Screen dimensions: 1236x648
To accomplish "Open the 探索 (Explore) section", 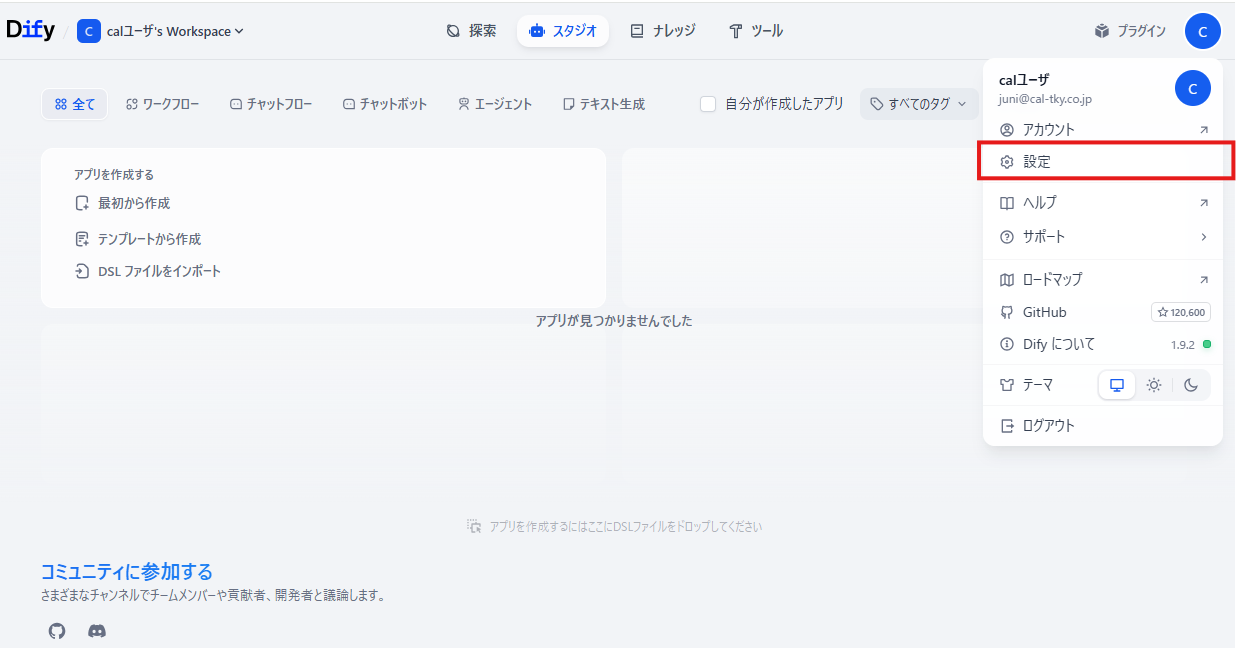I will [x=471, y=30].
